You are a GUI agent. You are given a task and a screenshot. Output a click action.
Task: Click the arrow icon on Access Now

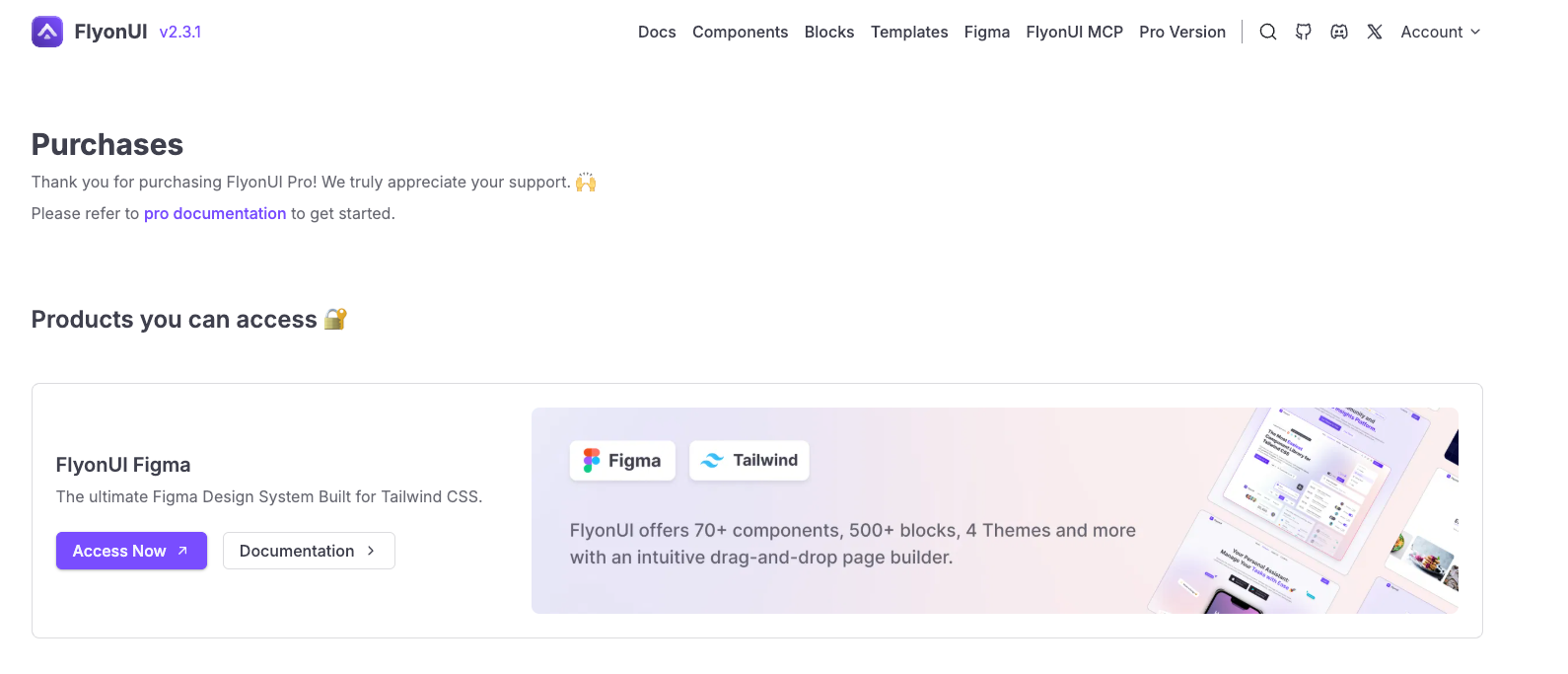[x=182, y=551]
